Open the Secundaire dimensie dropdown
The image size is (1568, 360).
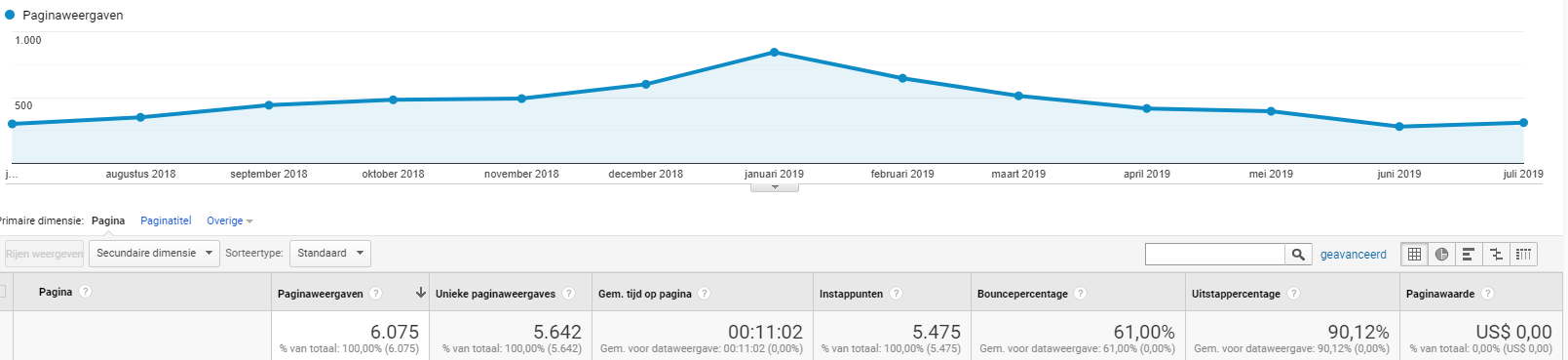click(x=155, y=254)
